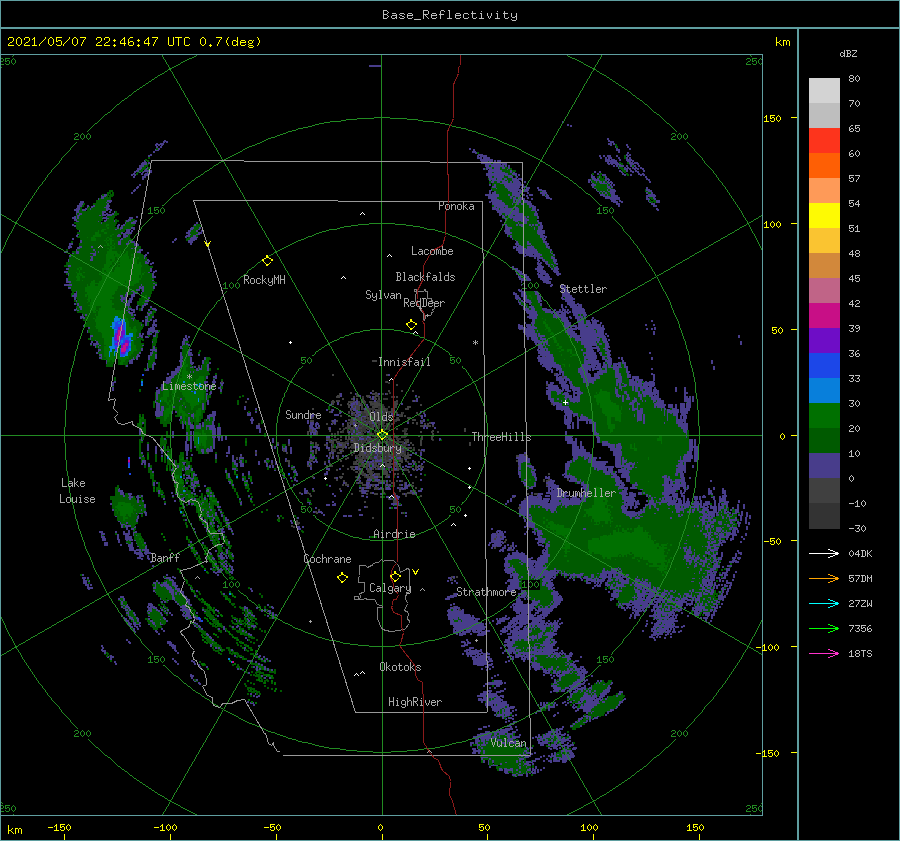
Task: Select the yellow diamond marker below Cochrane
Action: 342,578
